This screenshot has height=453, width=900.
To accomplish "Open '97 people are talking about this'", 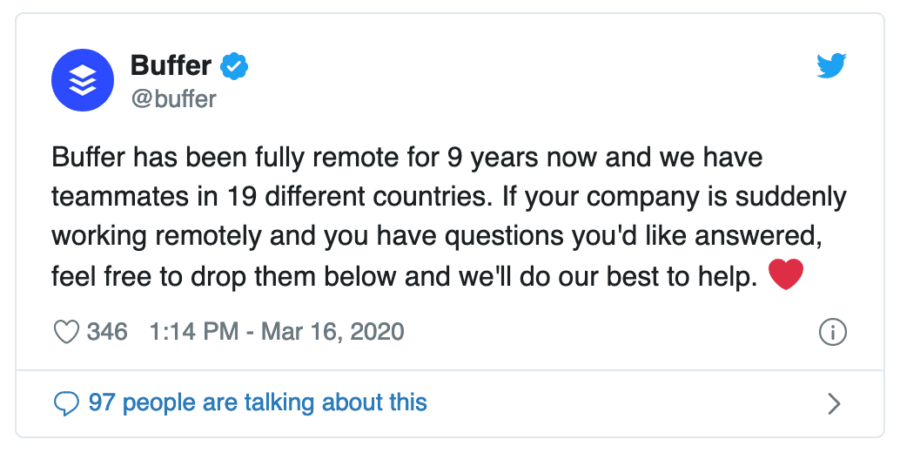I will (x=258, y=402).
